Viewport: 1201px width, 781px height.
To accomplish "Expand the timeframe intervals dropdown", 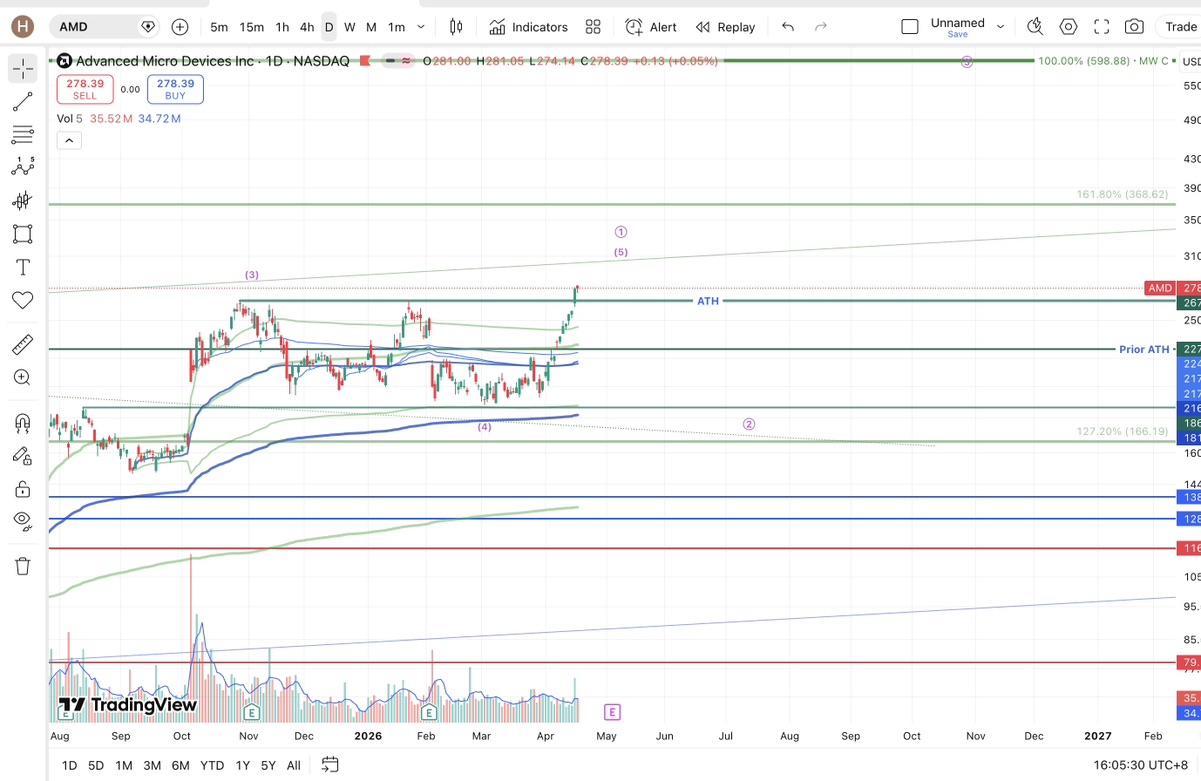I will pyautogui.click(x=421, y=27).
